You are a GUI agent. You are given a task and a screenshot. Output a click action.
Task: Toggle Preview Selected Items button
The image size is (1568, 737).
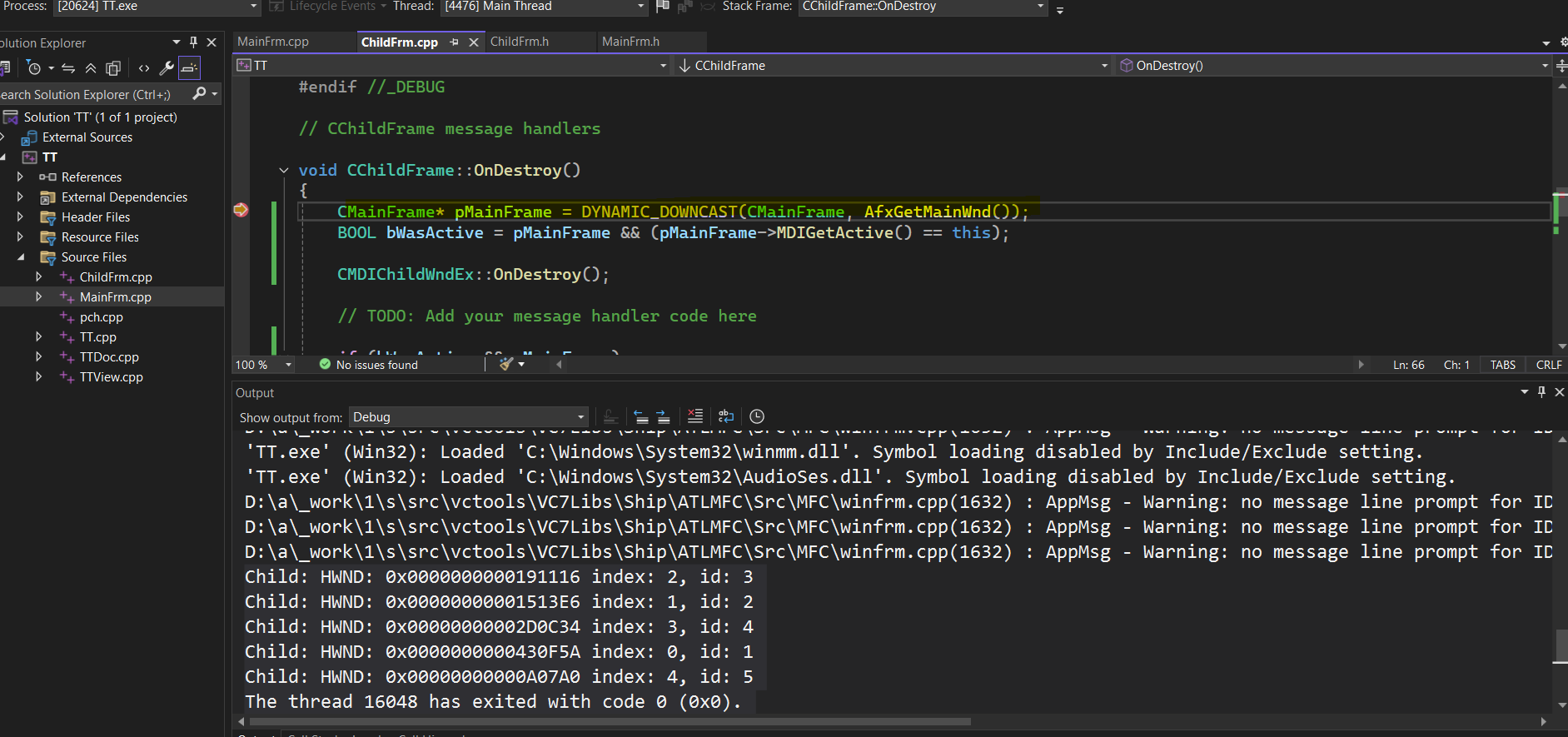click(x=189, y=68)
